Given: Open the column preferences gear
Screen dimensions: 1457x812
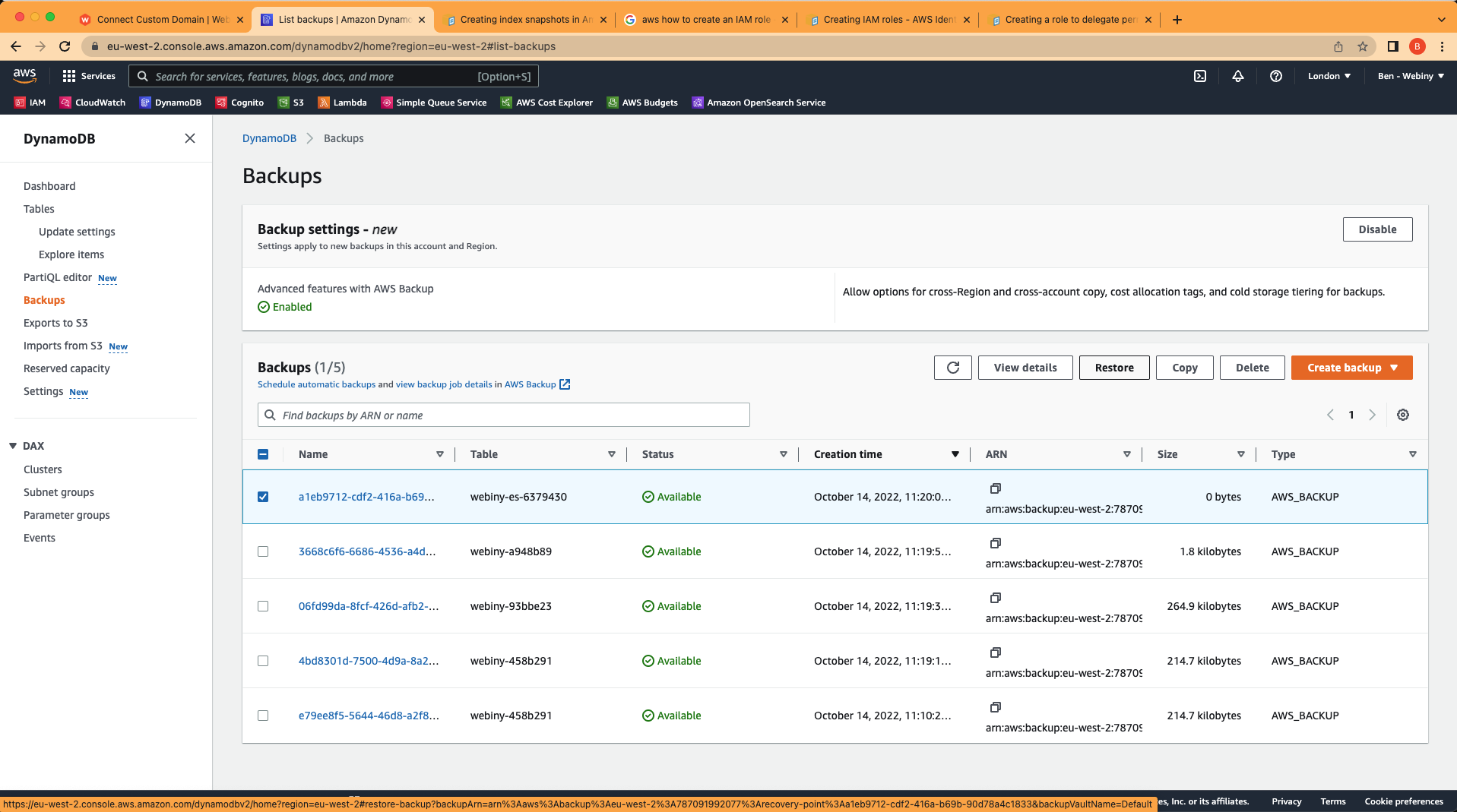Looking at the screenshot, I should click(1403, 415).
